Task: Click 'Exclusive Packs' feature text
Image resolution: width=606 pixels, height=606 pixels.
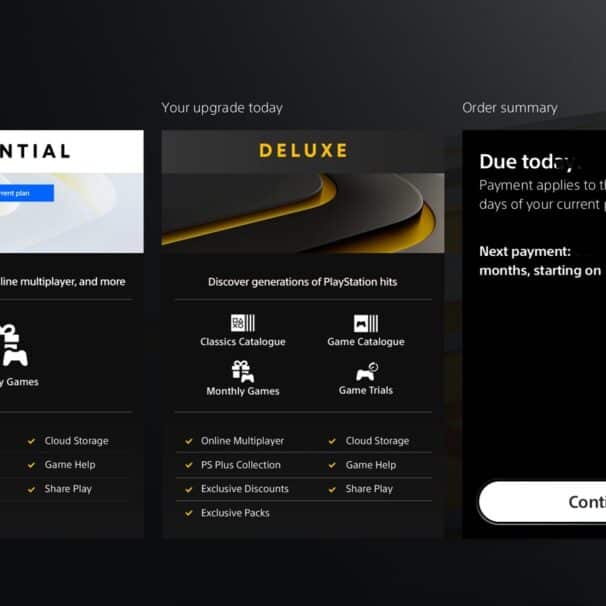Action: pos(235,513)
